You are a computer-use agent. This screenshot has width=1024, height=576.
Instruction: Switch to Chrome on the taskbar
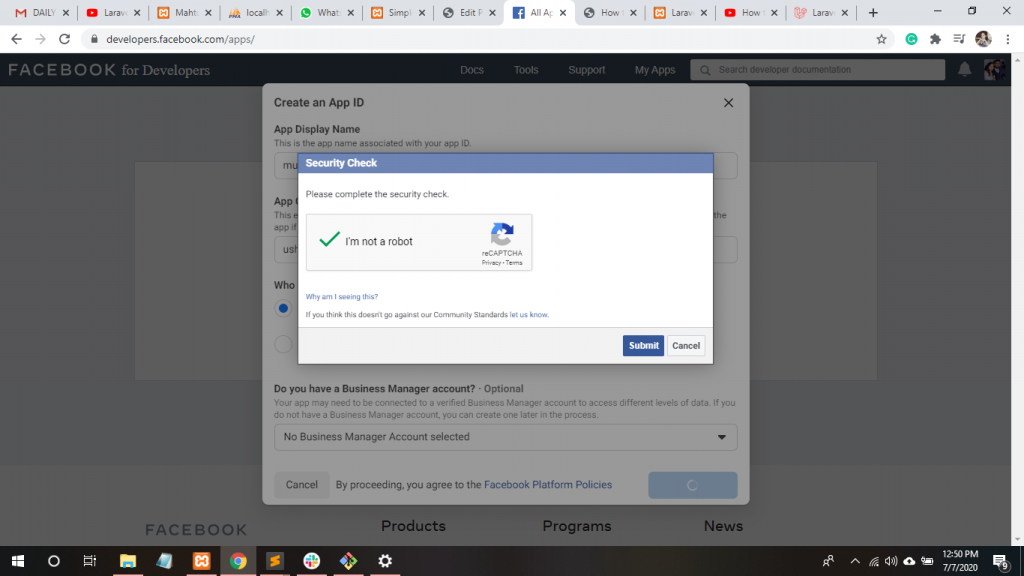[238, 561]
